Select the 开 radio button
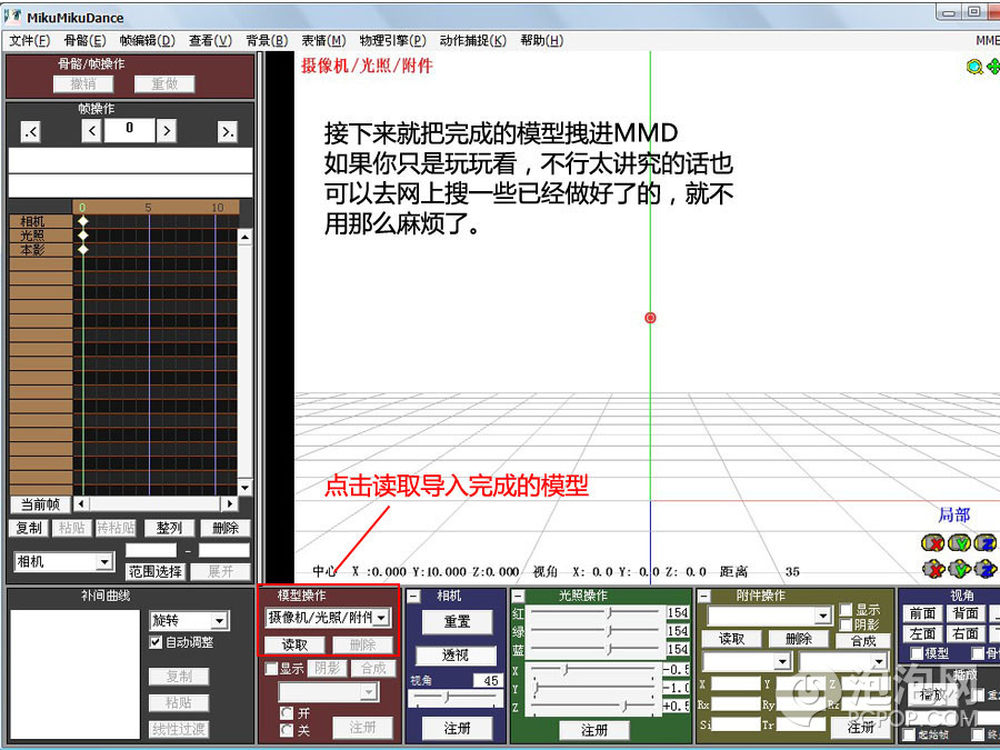Screen dimensions: 1000x750 [x=287, y=713]
